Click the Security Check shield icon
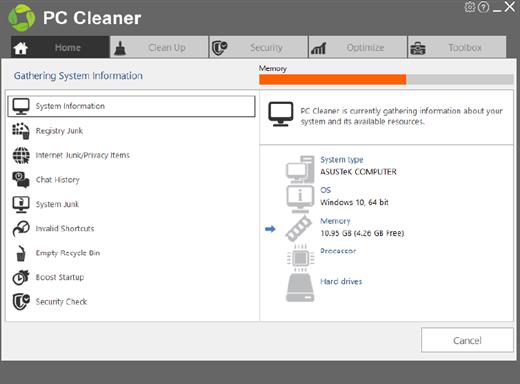The image size is (520, 384). point(21,302)
